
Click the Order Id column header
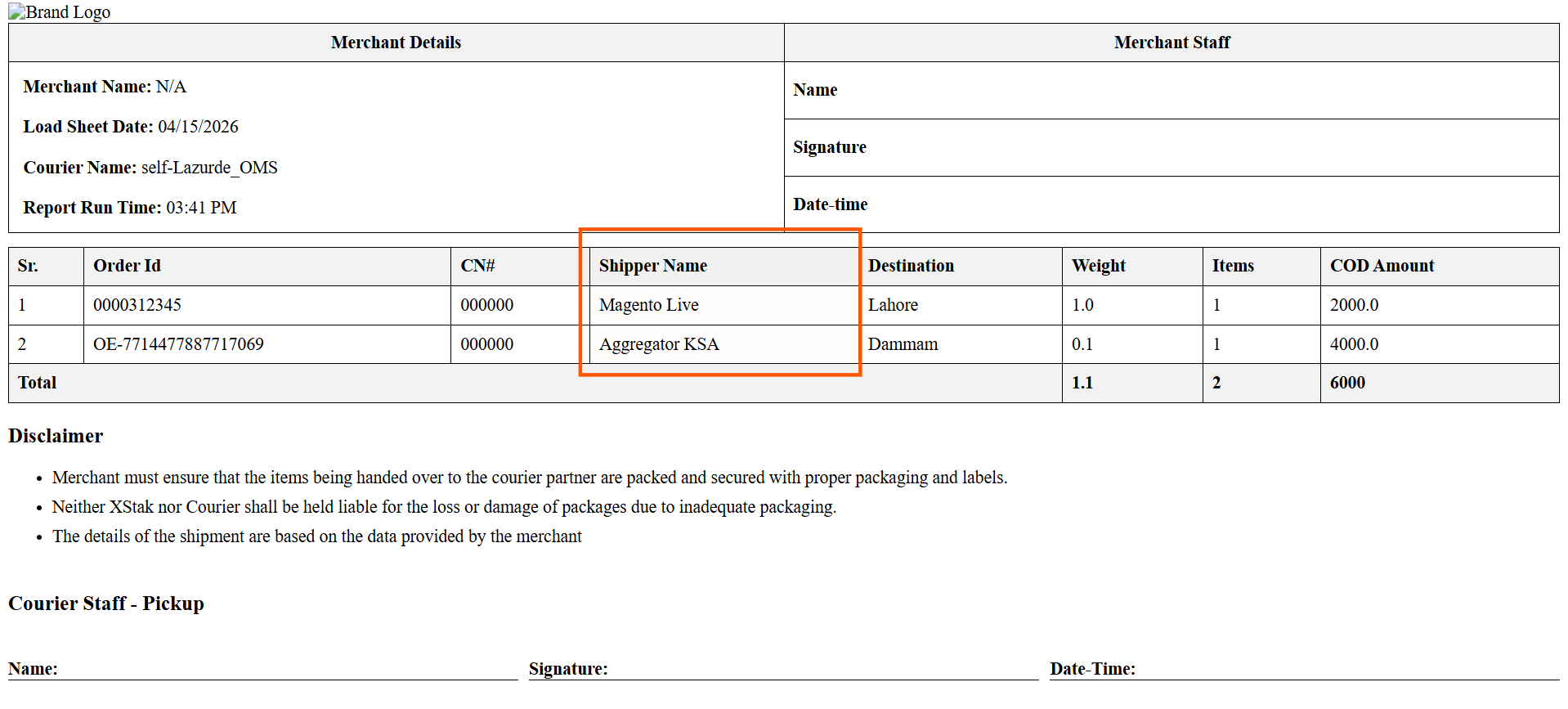[x=267, y=266]
